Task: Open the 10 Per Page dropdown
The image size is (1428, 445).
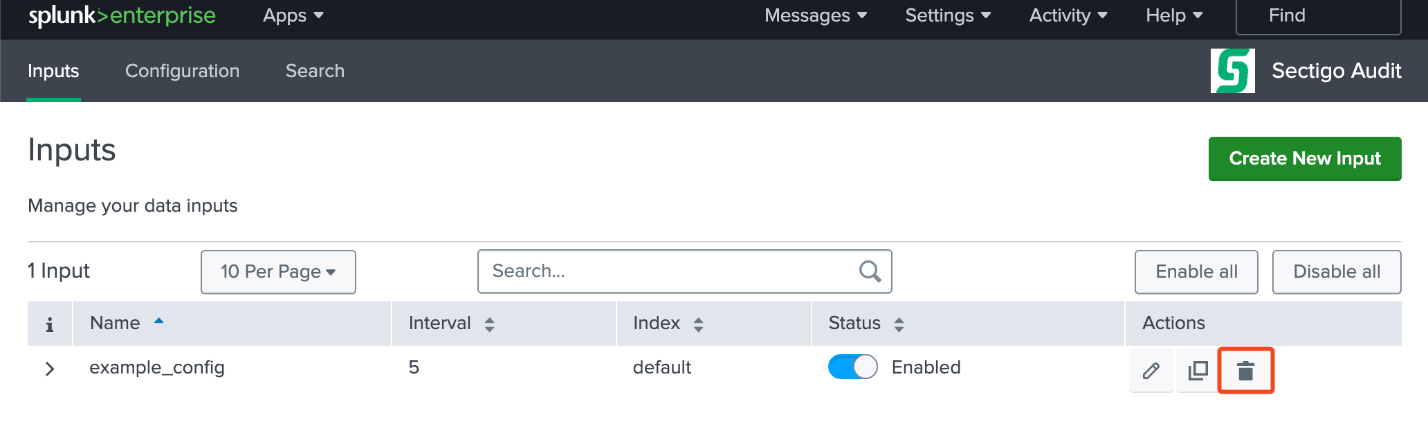Action: click(x=278, y=271)
